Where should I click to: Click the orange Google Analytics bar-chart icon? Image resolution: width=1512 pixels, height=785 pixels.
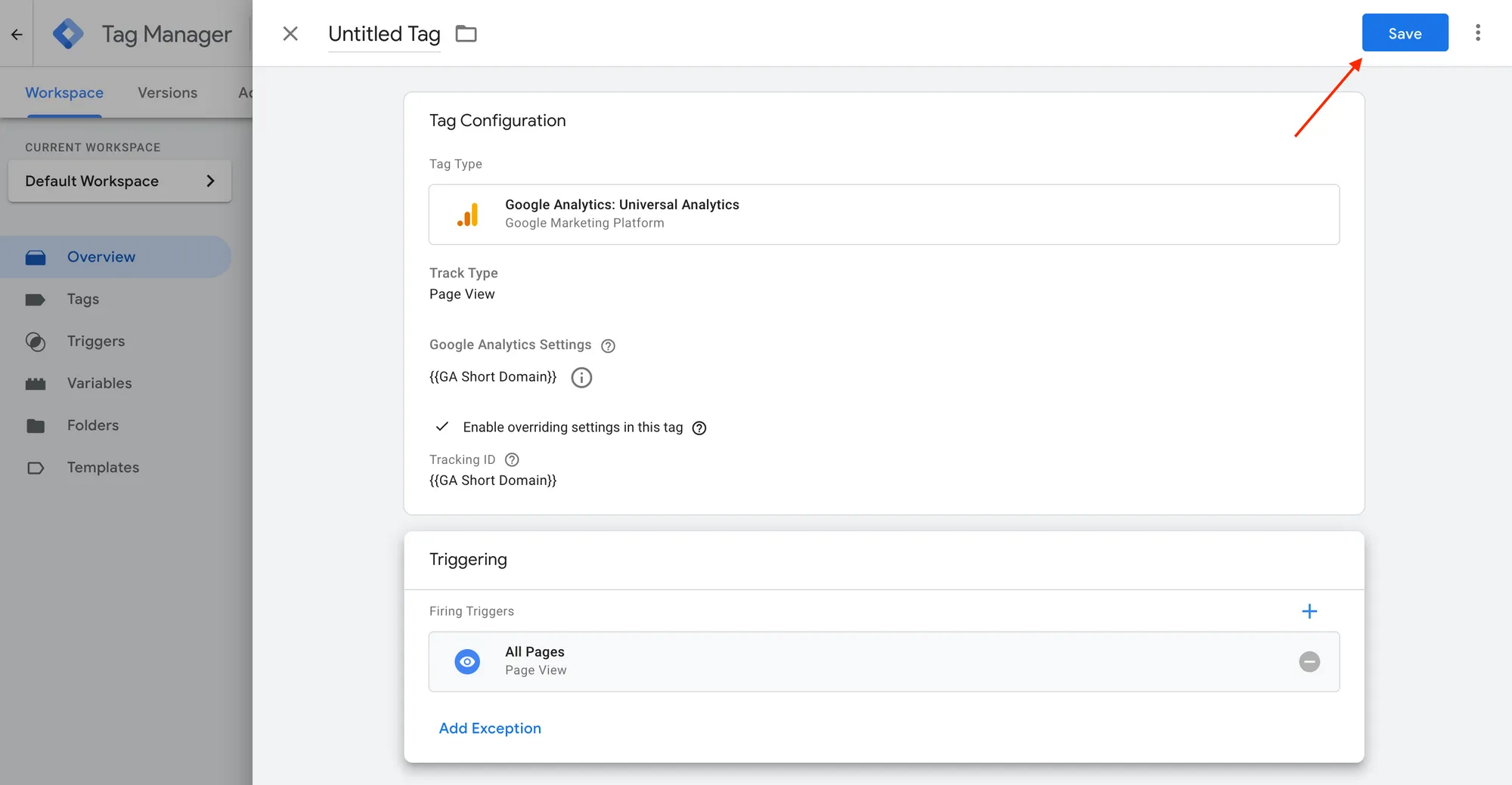click(468, 215)
